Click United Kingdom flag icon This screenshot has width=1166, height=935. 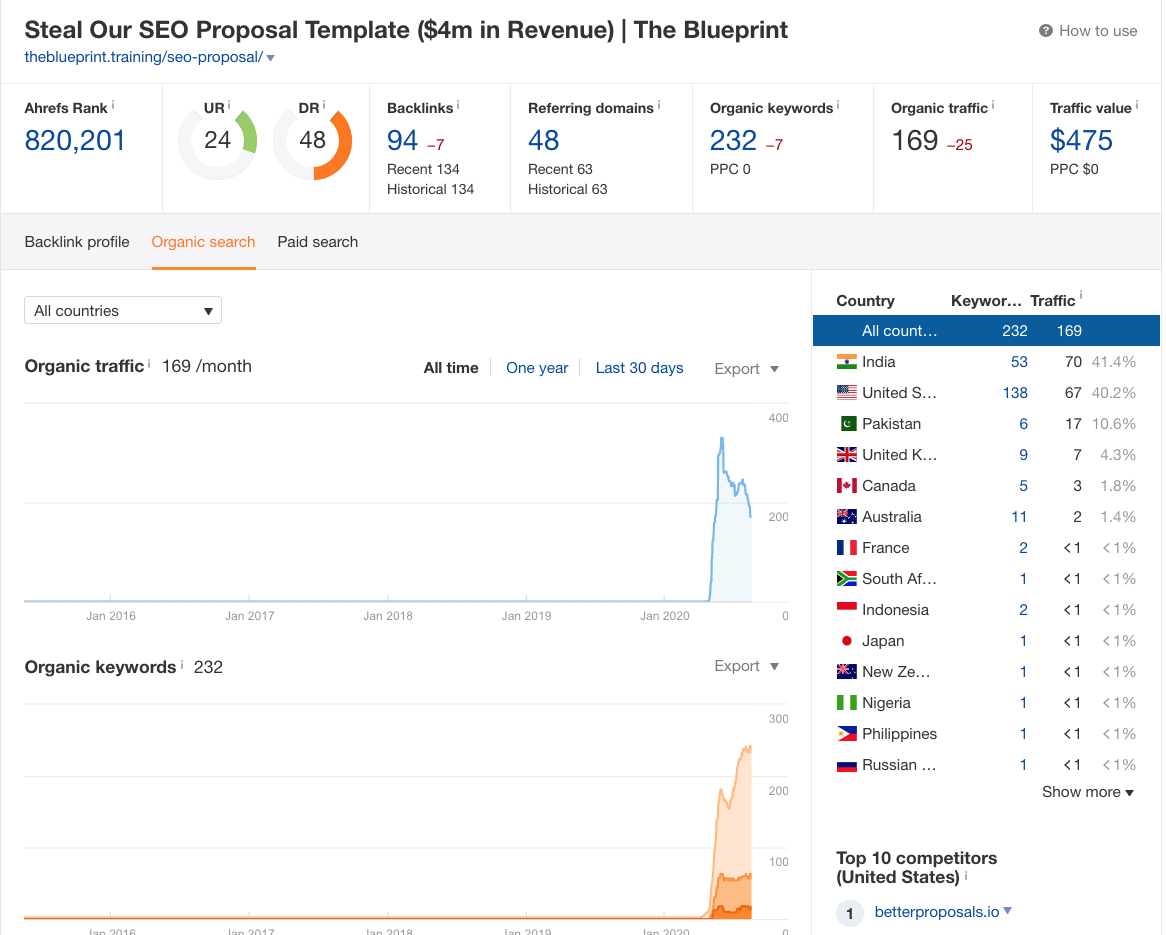click(846, 454)
